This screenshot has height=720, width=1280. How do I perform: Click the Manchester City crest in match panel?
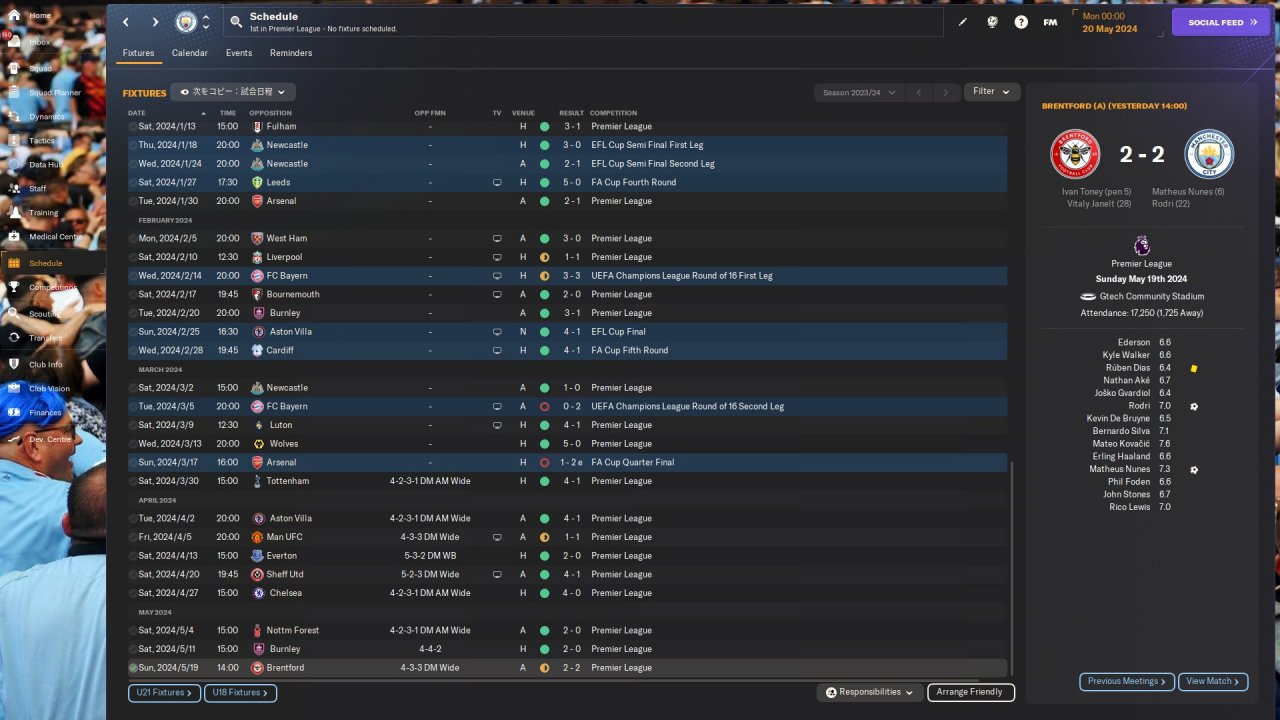[1209, 154]
